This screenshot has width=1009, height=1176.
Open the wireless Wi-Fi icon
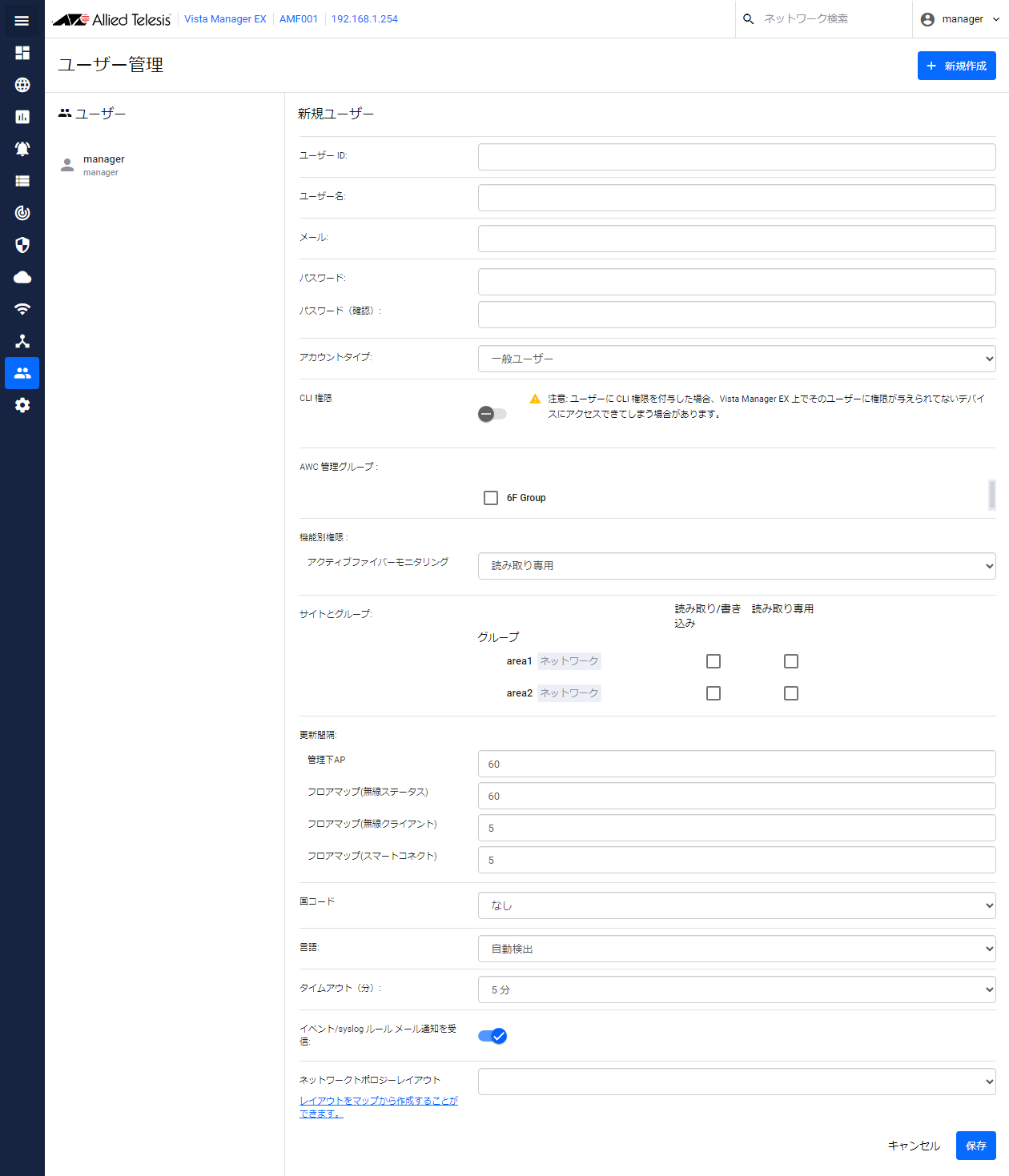(x=22, y=309)
